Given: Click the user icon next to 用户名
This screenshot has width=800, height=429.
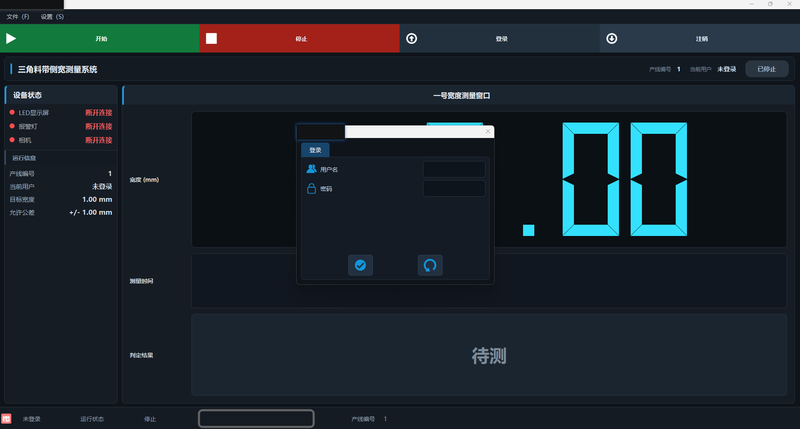Looking at the screenshot, I should coord(311,169).
